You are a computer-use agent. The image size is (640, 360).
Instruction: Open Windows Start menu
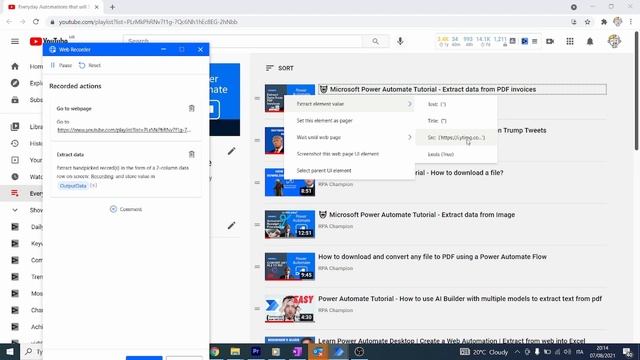pos(10,351)
